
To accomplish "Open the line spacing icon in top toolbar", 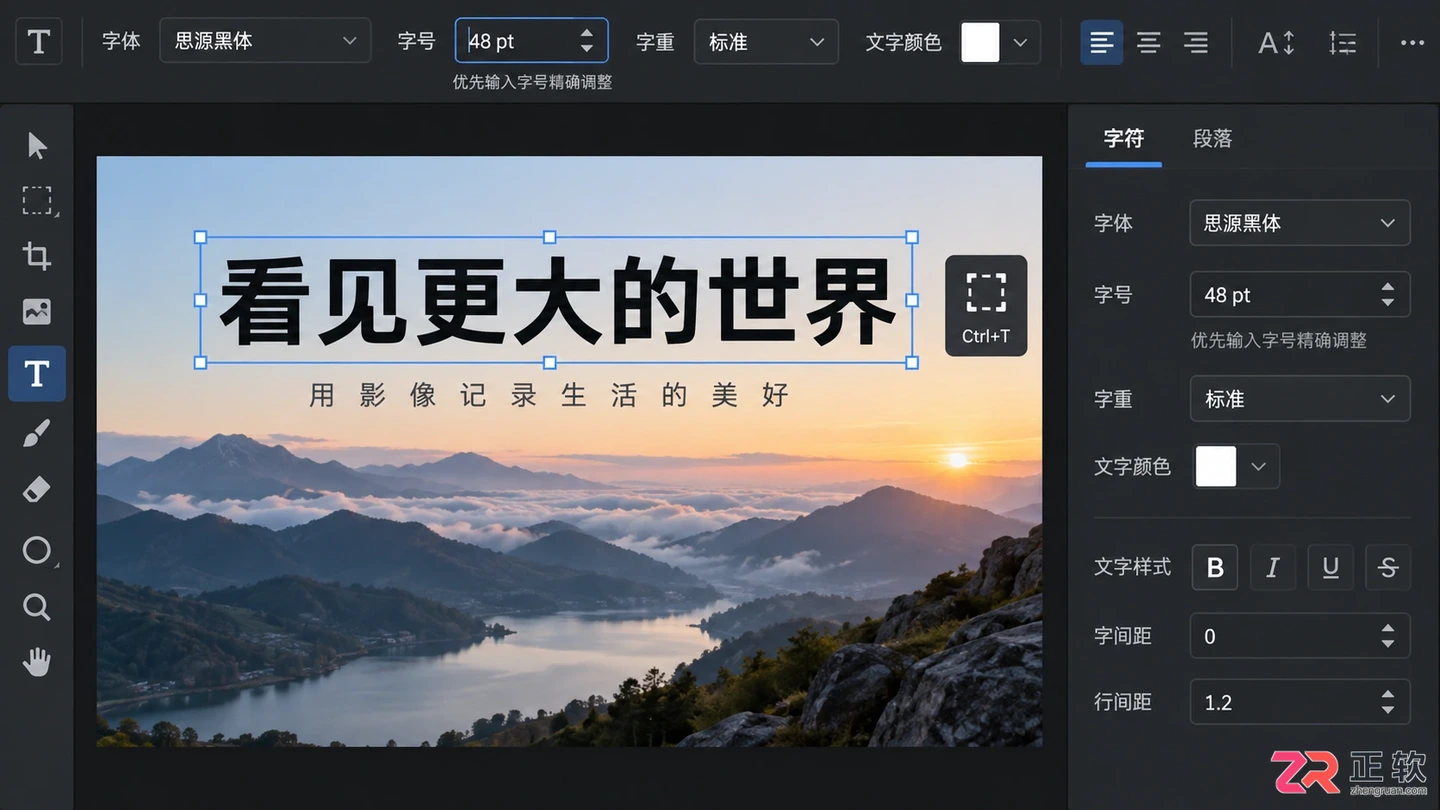I will coord(1343,42).
